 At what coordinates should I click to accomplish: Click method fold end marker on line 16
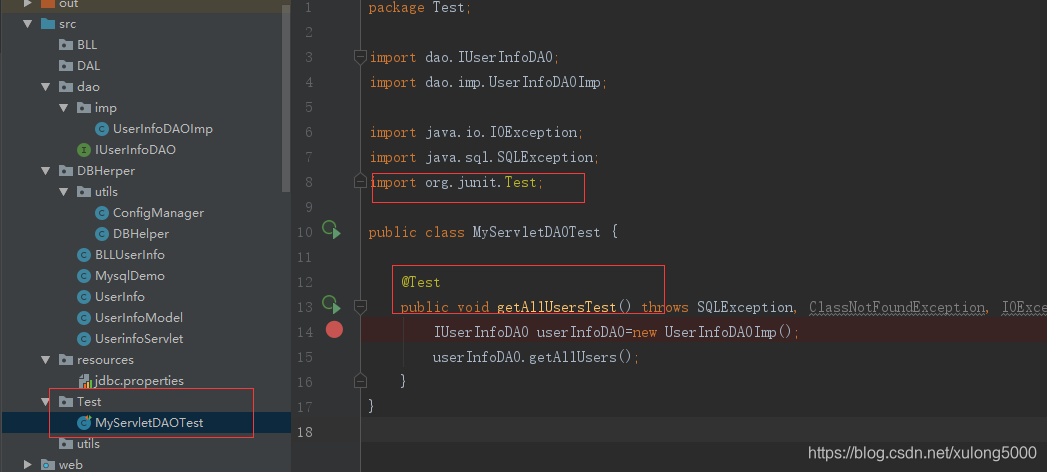pos(360,381)
